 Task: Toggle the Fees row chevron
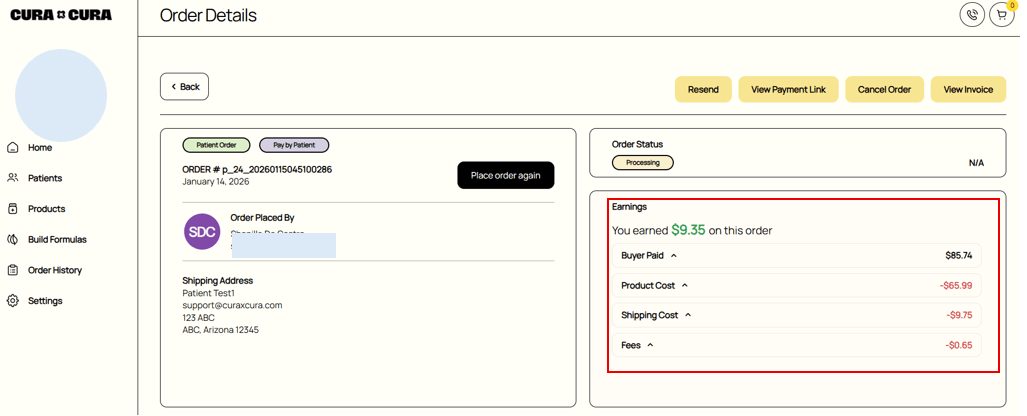[x=650, y=346]
